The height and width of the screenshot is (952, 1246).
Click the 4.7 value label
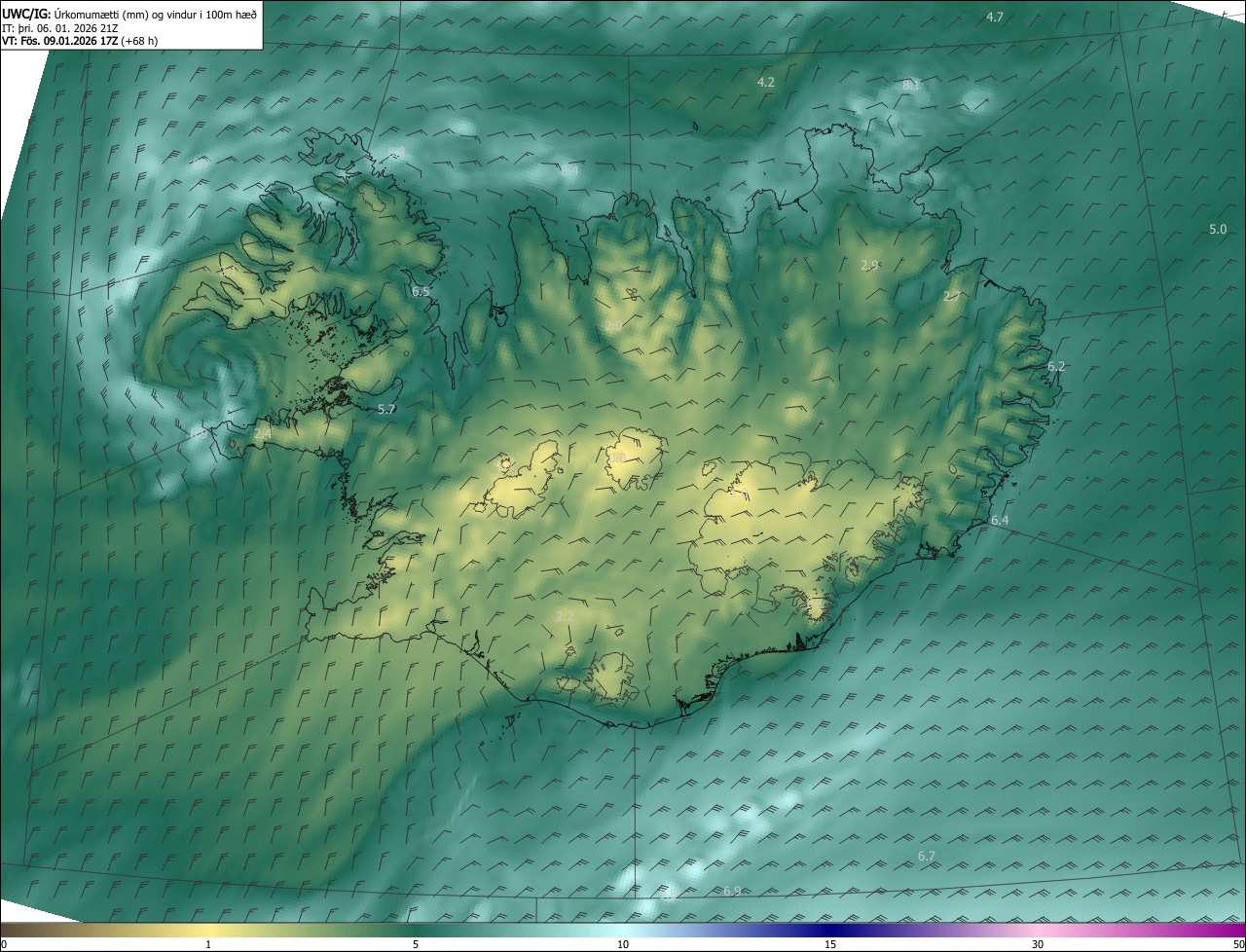click(995, 18)
